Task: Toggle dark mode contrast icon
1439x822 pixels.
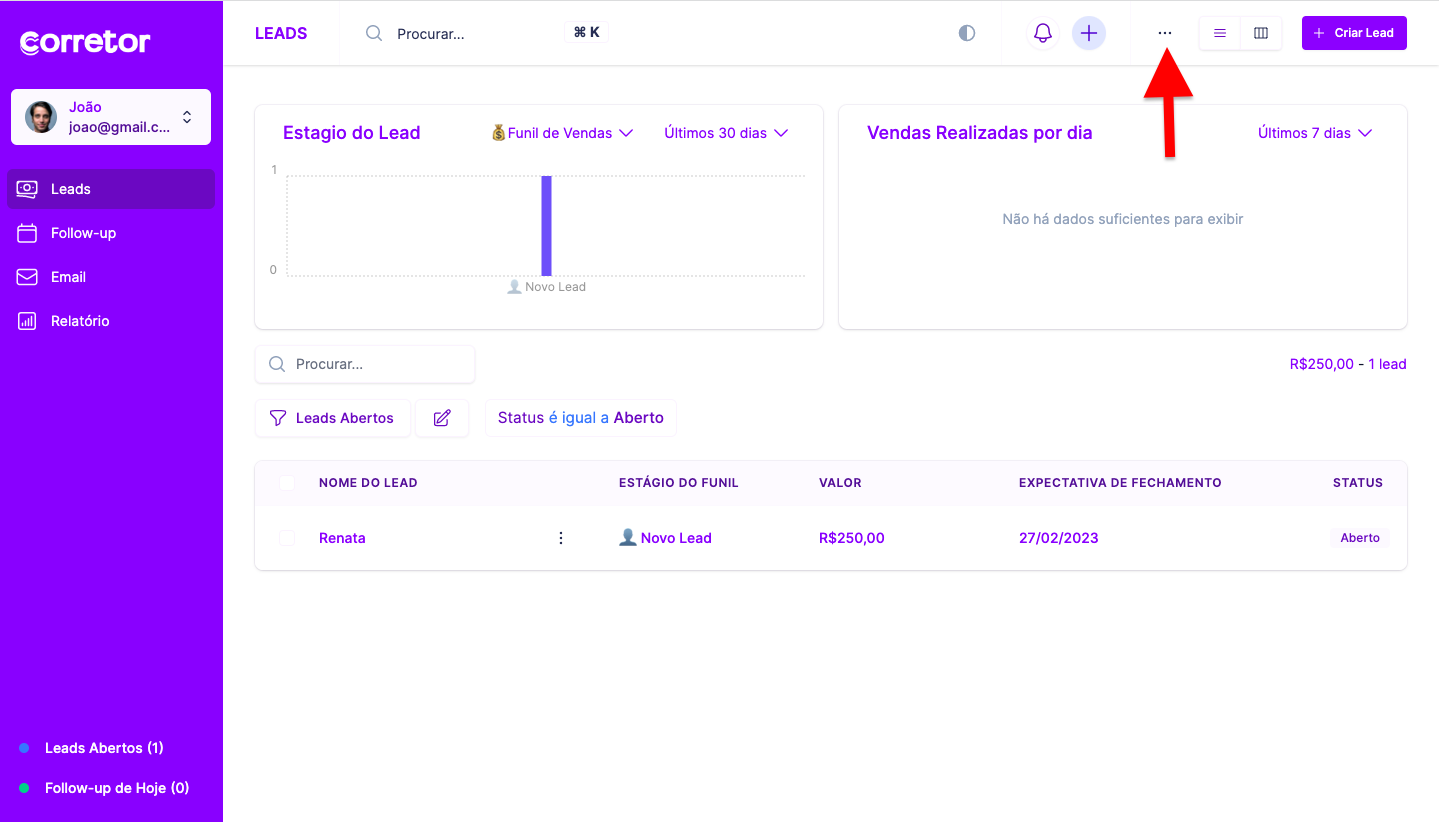Action: [x=966, y=33]
